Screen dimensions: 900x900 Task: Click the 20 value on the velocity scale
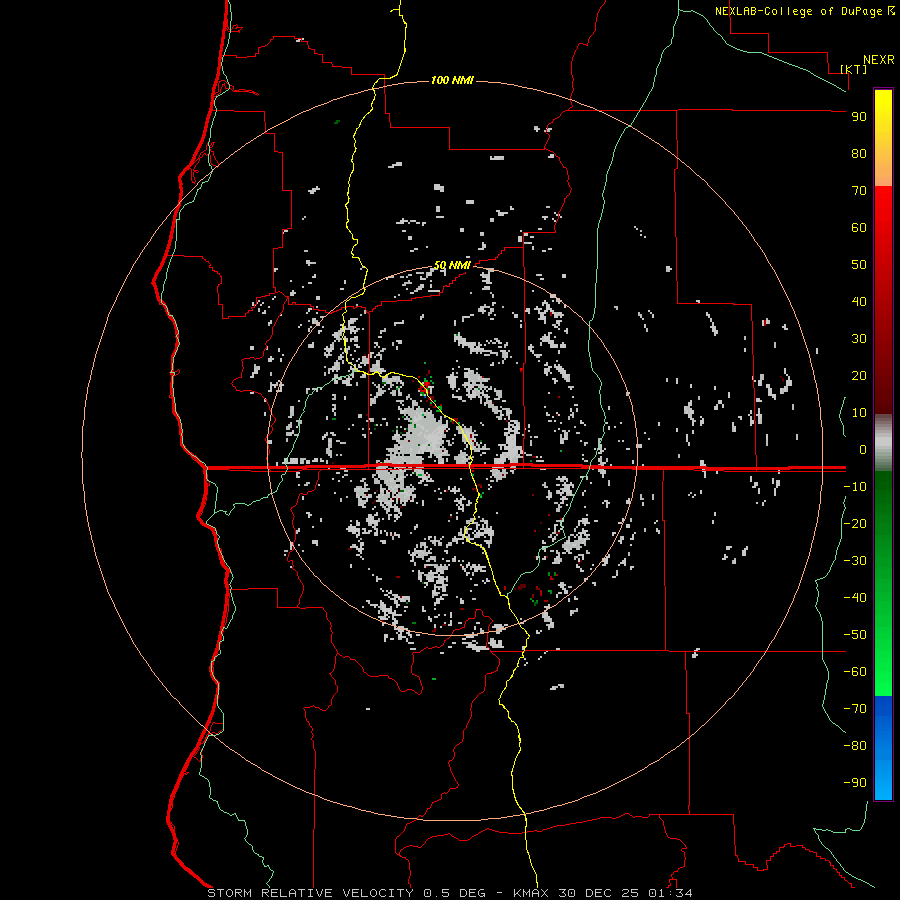(x=859, y=375)
